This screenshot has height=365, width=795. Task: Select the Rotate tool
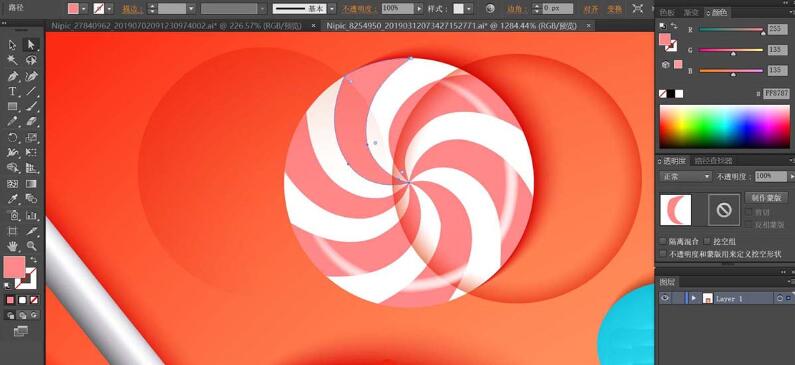coord(12,137)
